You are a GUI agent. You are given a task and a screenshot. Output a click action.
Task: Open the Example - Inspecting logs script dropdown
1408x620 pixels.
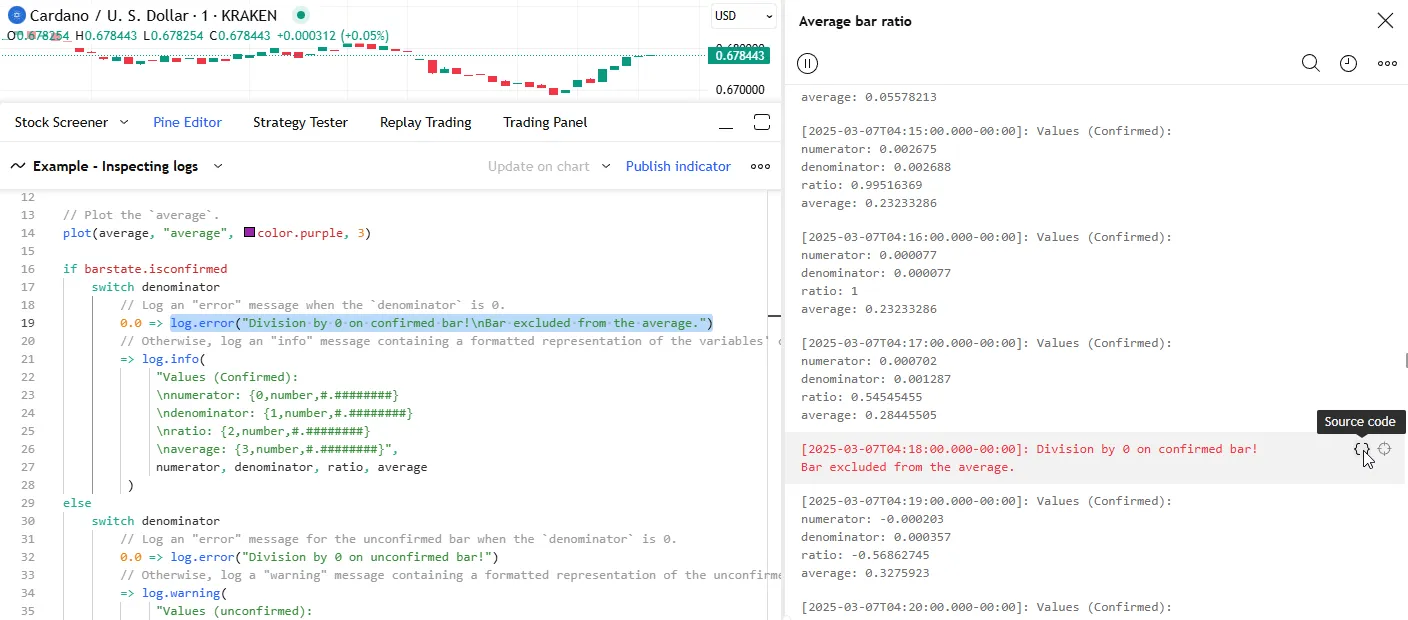pyautogui.click(x=218, y=166)
